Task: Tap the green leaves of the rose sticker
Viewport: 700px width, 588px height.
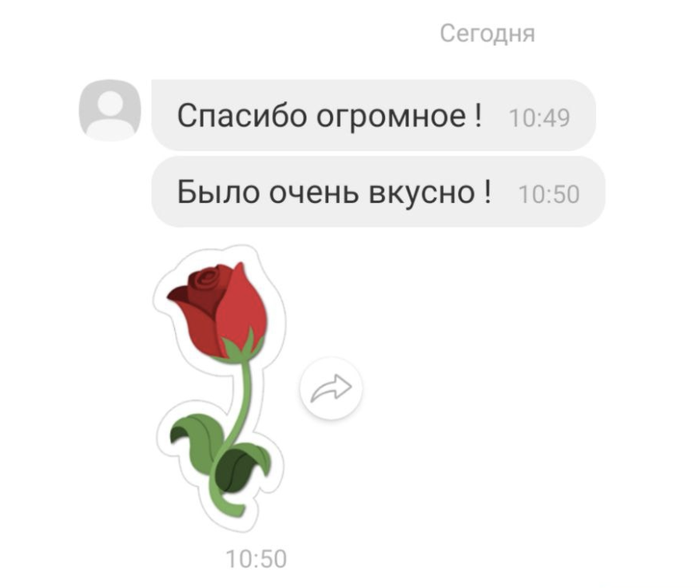Action: click(x=220, y=451)
